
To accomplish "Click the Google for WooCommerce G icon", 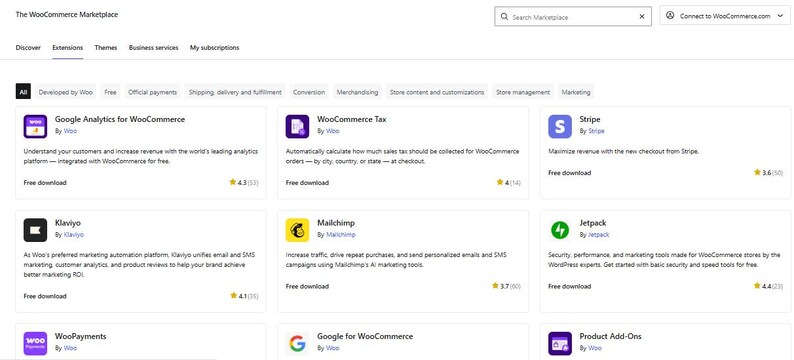I will click(x=297, y=344).
